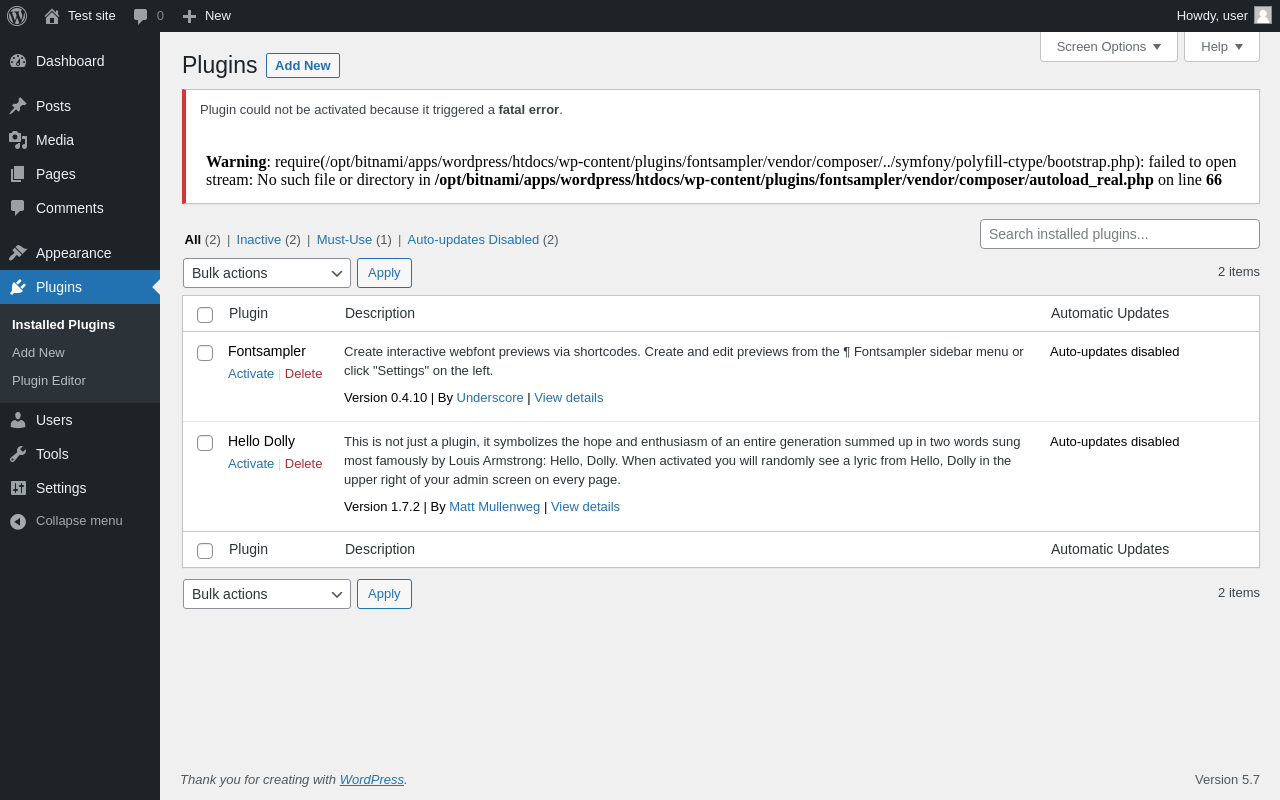Check the Fontsampler plugin checkbox
The height and width of the screenshot is (800, 1280).
click(205, 353)
